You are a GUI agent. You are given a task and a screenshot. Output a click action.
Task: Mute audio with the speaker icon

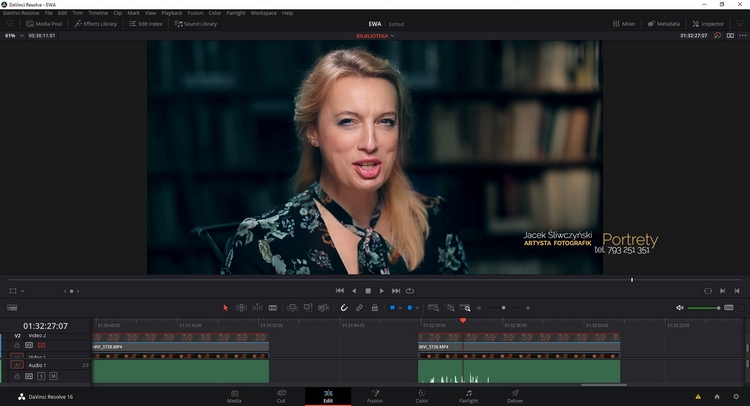point(680,308)
